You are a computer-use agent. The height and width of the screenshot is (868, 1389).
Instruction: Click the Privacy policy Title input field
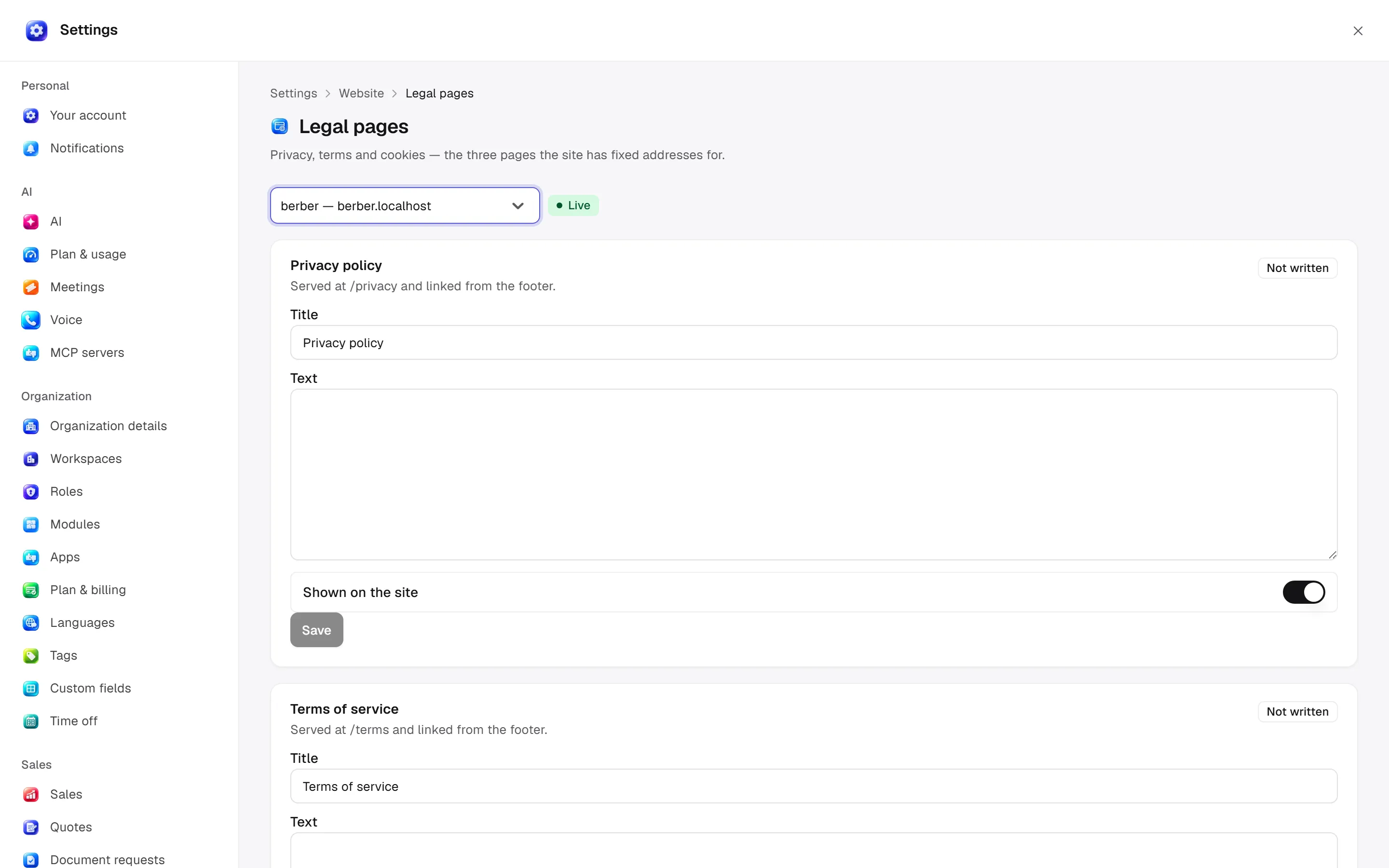tap(813, 343)
